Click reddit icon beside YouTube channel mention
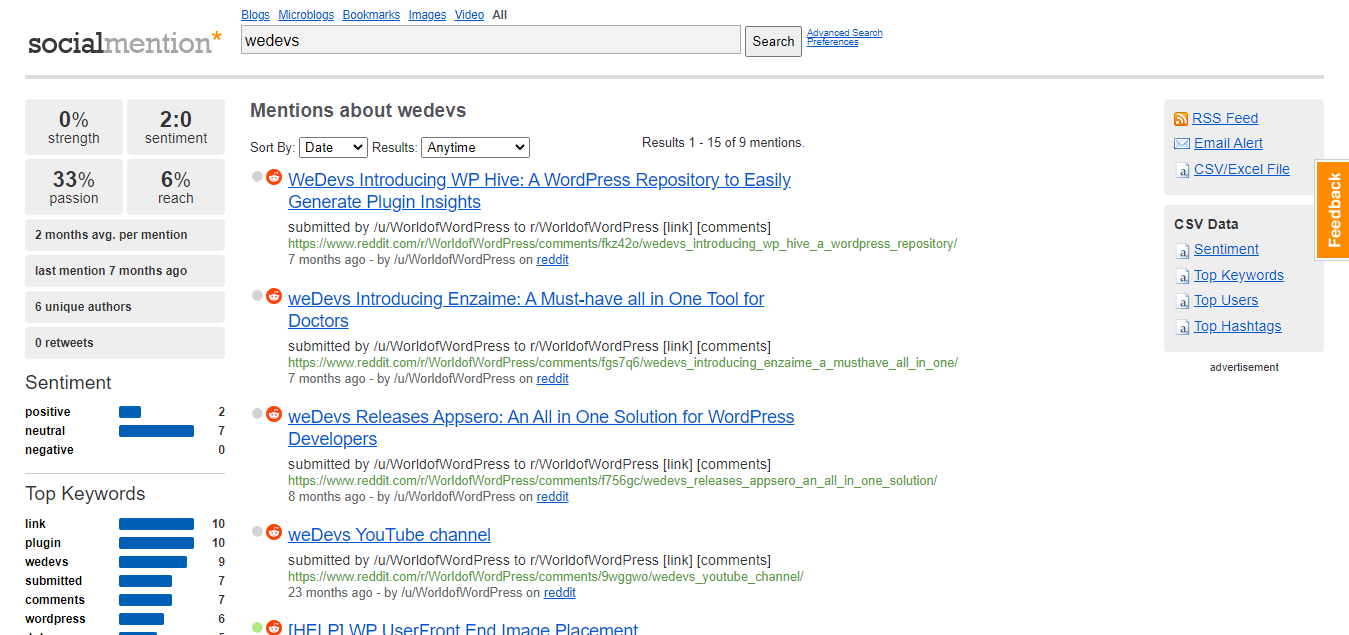The image size is (1349, 635). point(274,532)
